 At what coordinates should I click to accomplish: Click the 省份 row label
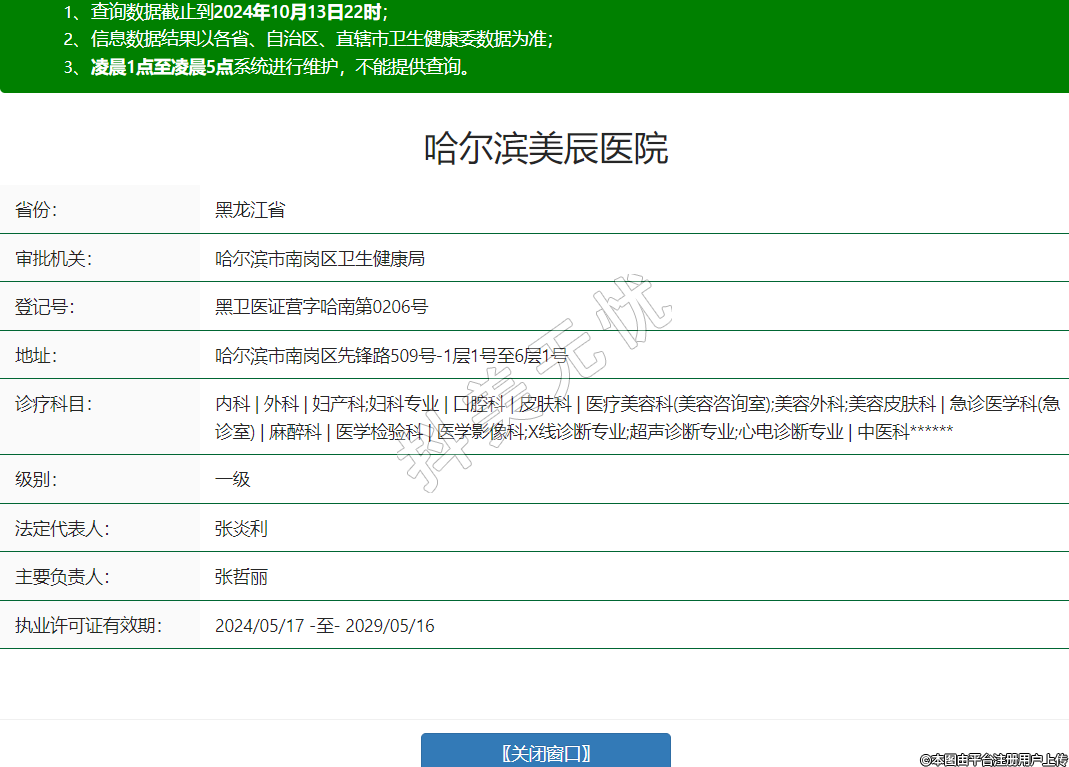point(36,210)
